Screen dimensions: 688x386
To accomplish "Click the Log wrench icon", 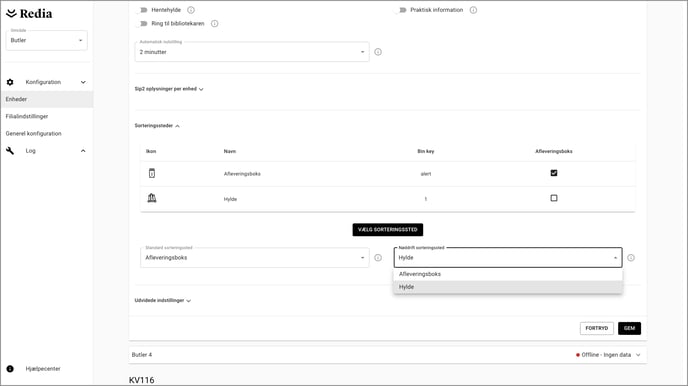I will (10, 151).
